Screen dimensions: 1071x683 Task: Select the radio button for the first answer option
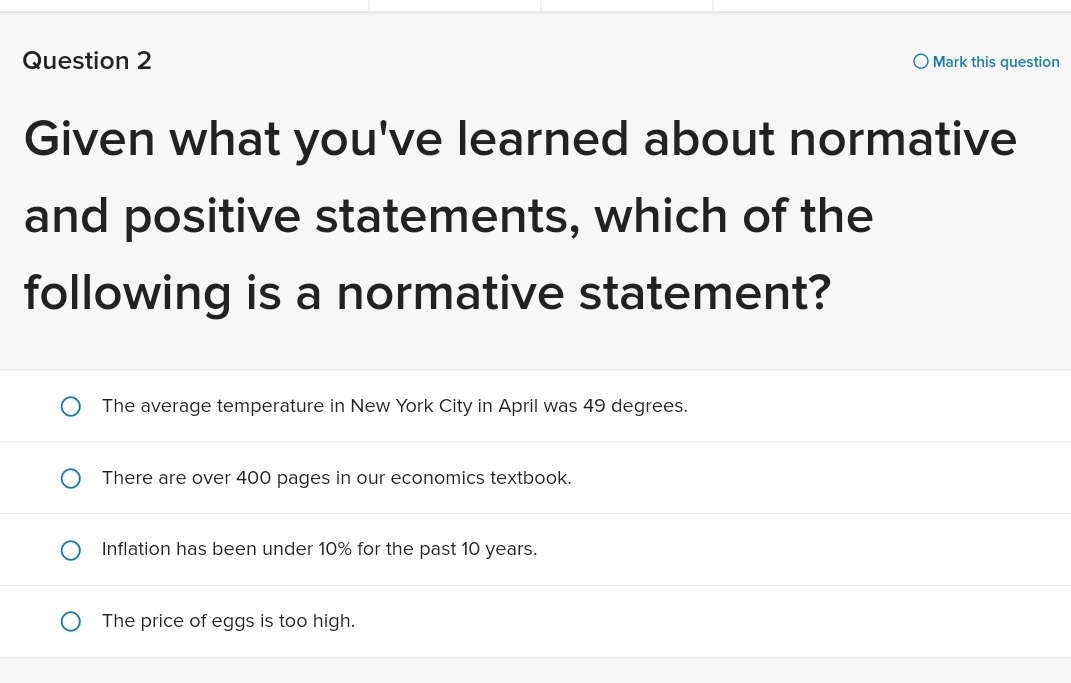point(70,406)
